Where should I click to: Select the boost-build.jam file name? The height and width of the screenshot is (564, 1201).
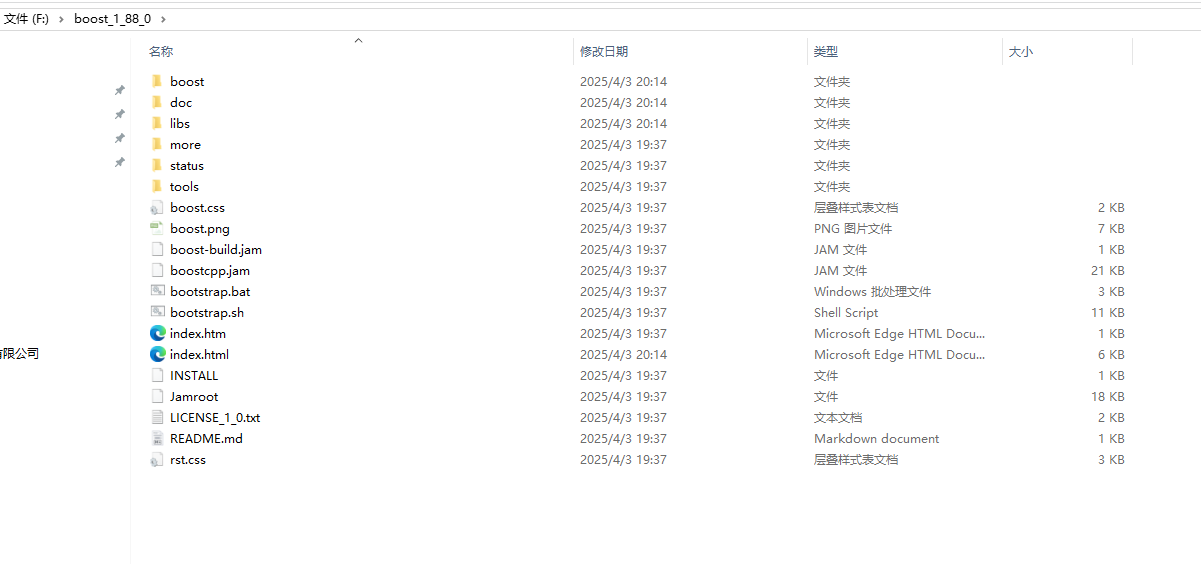point(216,250)
